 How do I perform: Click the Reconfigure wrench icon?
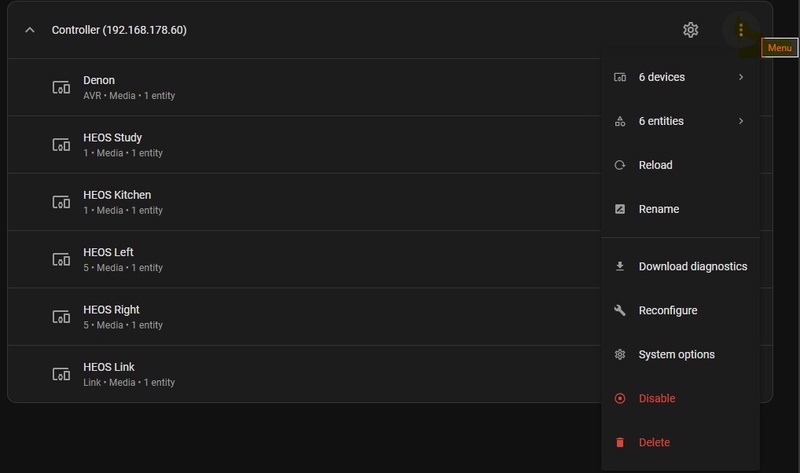620,310
